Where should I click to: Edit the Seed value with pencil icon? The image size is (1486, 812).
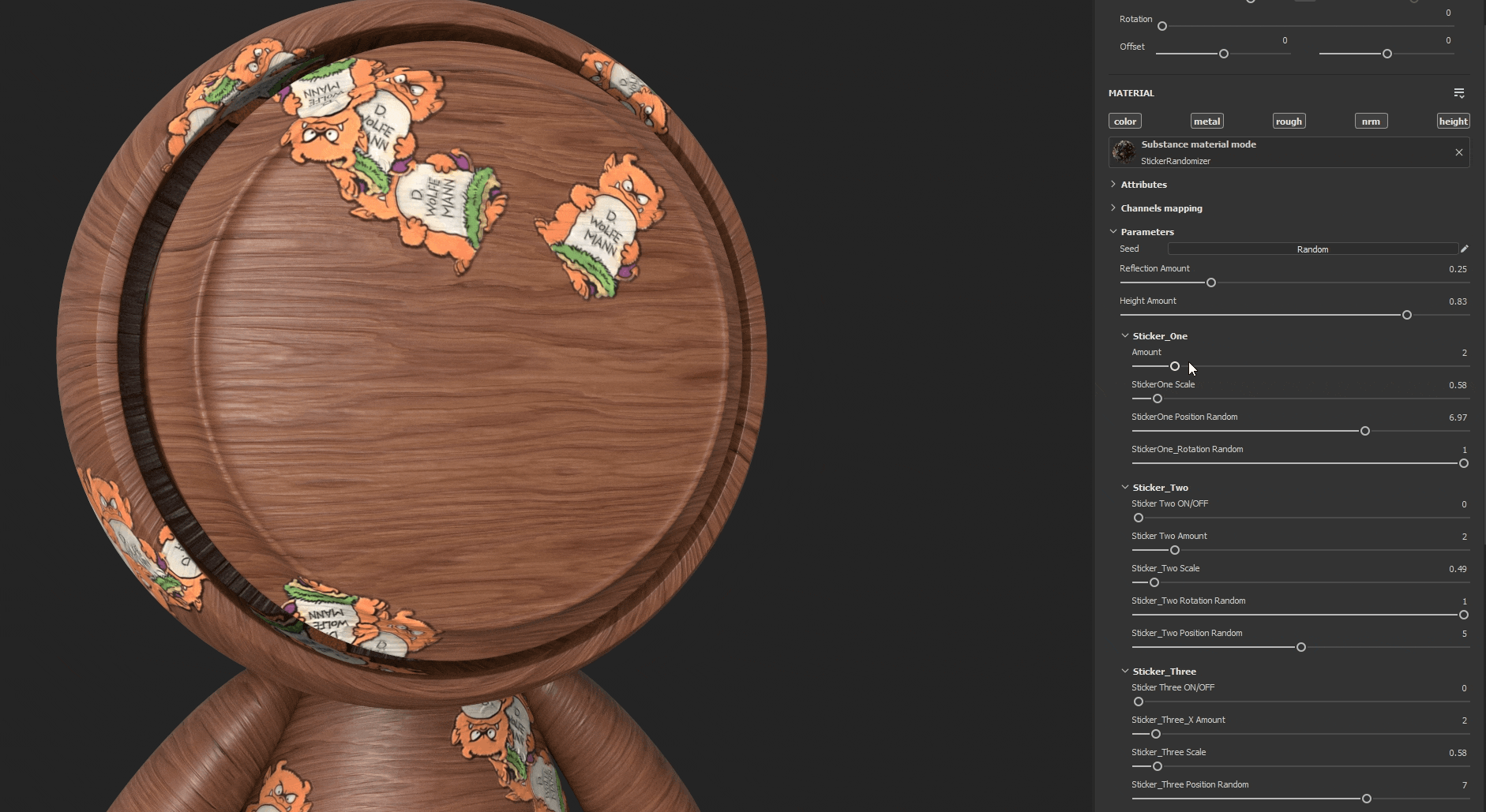point(1465,249)
